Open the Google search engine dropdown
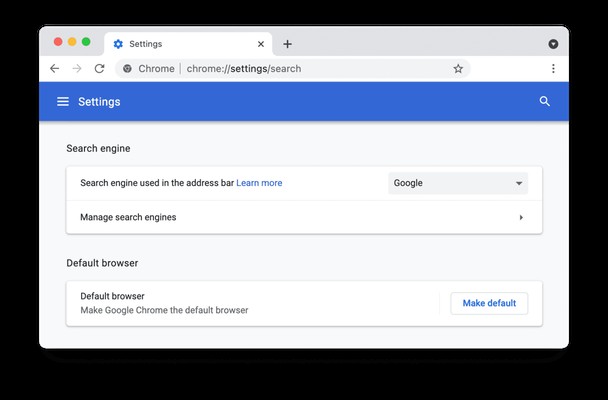 [x=458, y=183]
